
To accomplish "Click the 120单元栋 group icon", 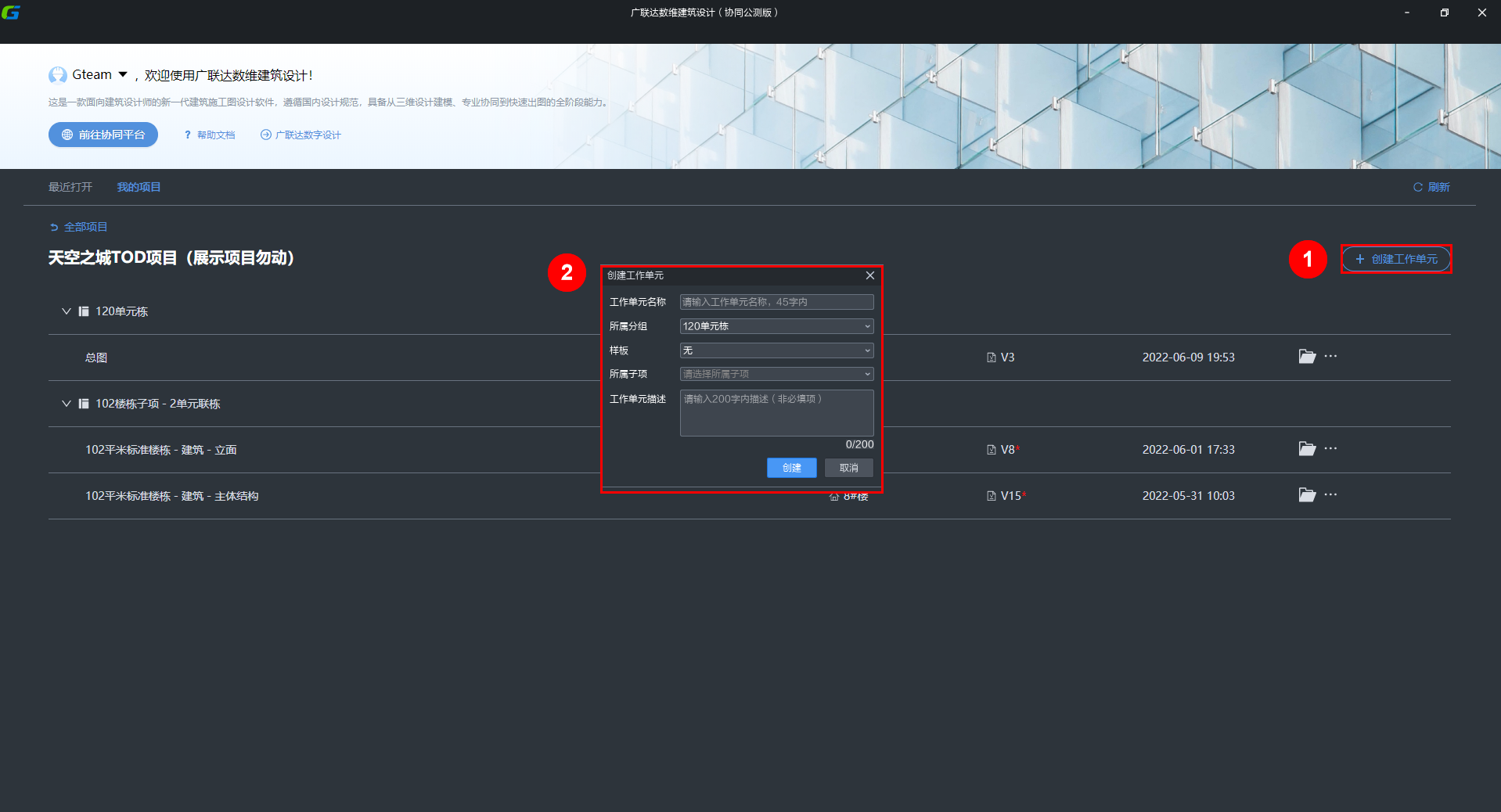I will [x=84, y=311].
